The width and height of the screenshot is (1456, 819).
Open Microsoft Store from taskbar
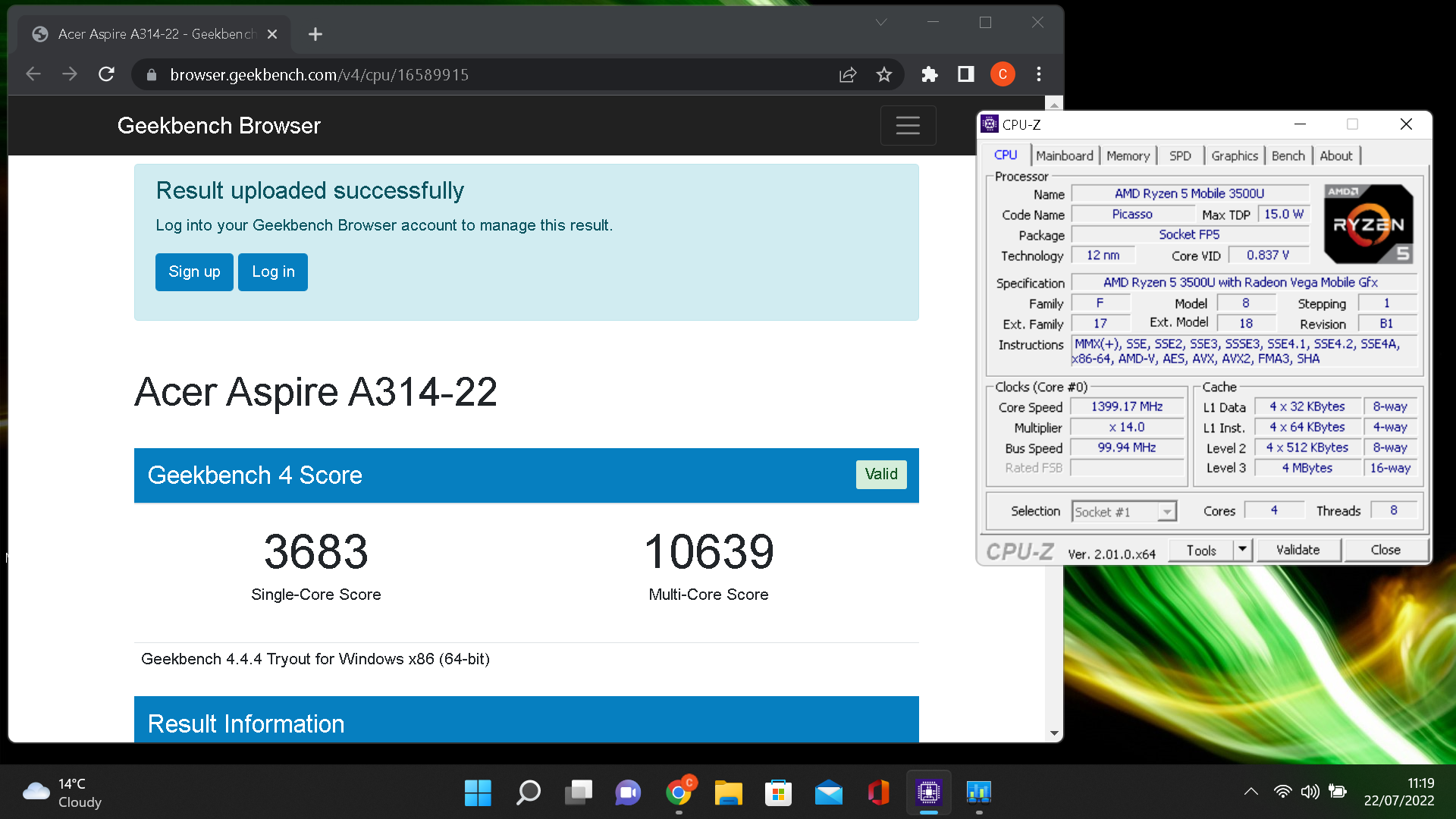pyautogui.click(x=778, y=793)
